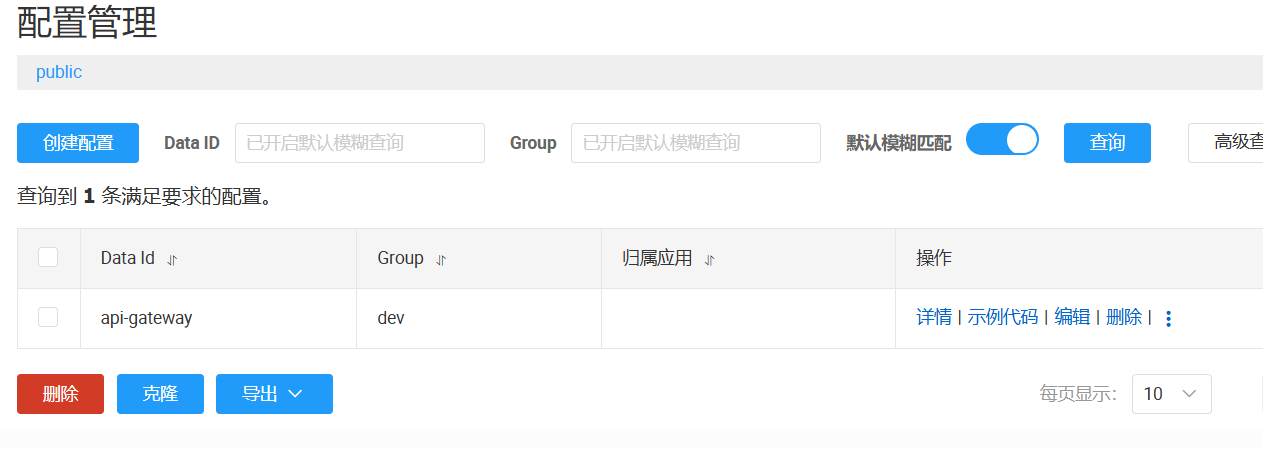Open the 每页显示 page size dropdown
The height and width of the screenshot is (451, 1263).
pos(1171,394)
